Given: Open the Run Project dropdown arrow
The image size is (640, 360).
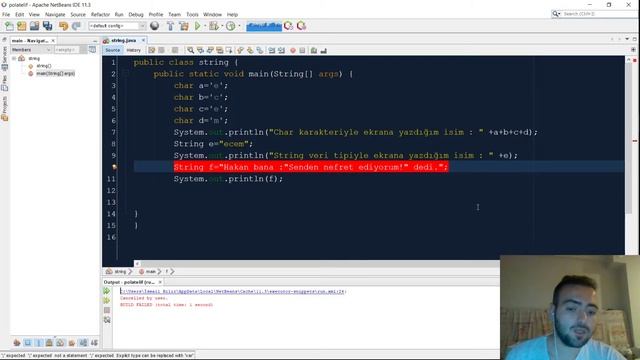Looking at the screenshot, I should [x=204, y=26].
